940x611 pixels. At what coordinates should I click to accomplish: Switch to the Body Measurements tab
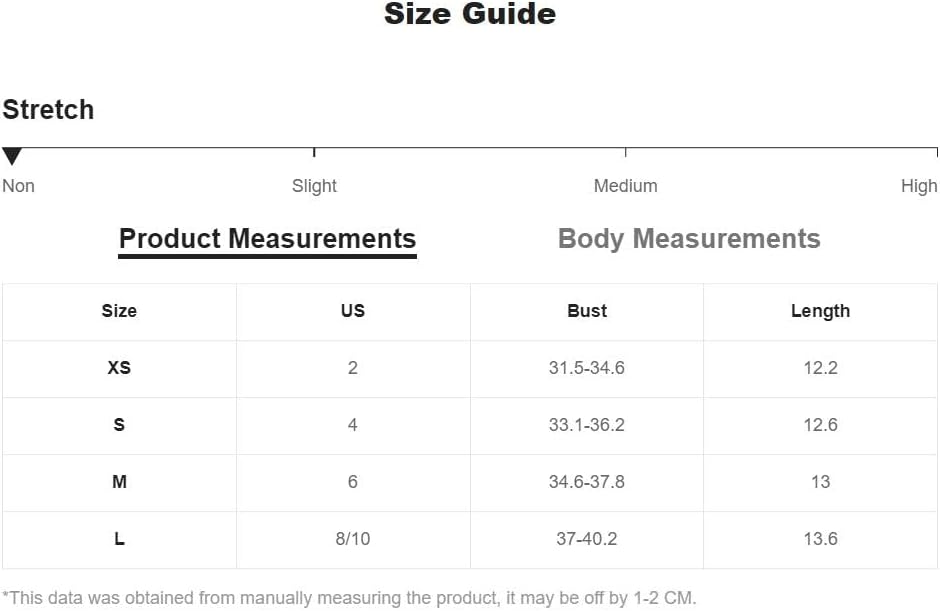(689, 239)
